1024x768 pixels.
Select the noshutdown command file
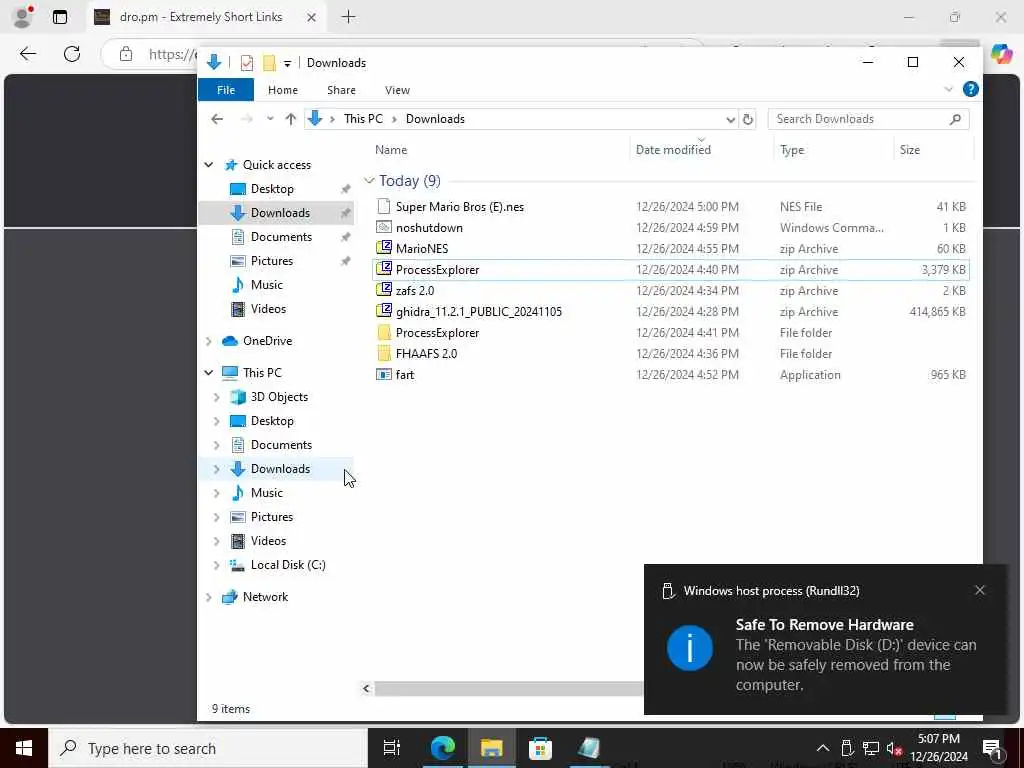(x=429, y=228)
